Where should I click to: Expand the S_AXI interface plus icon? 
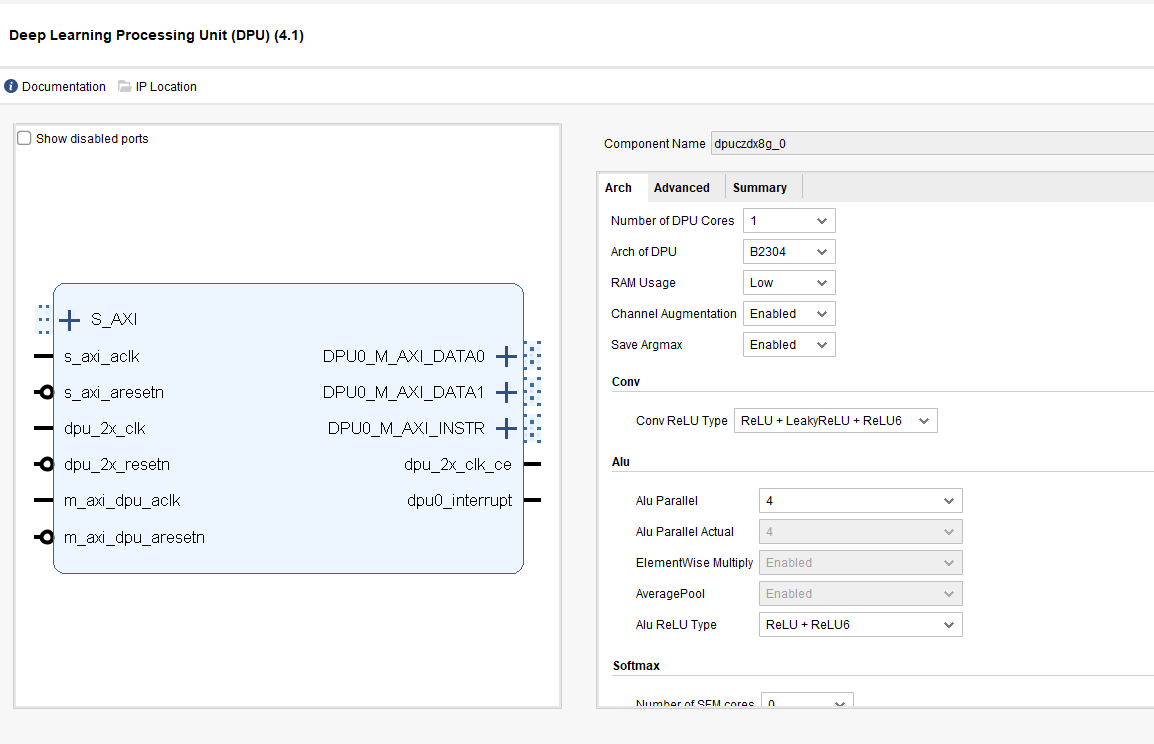69,320
